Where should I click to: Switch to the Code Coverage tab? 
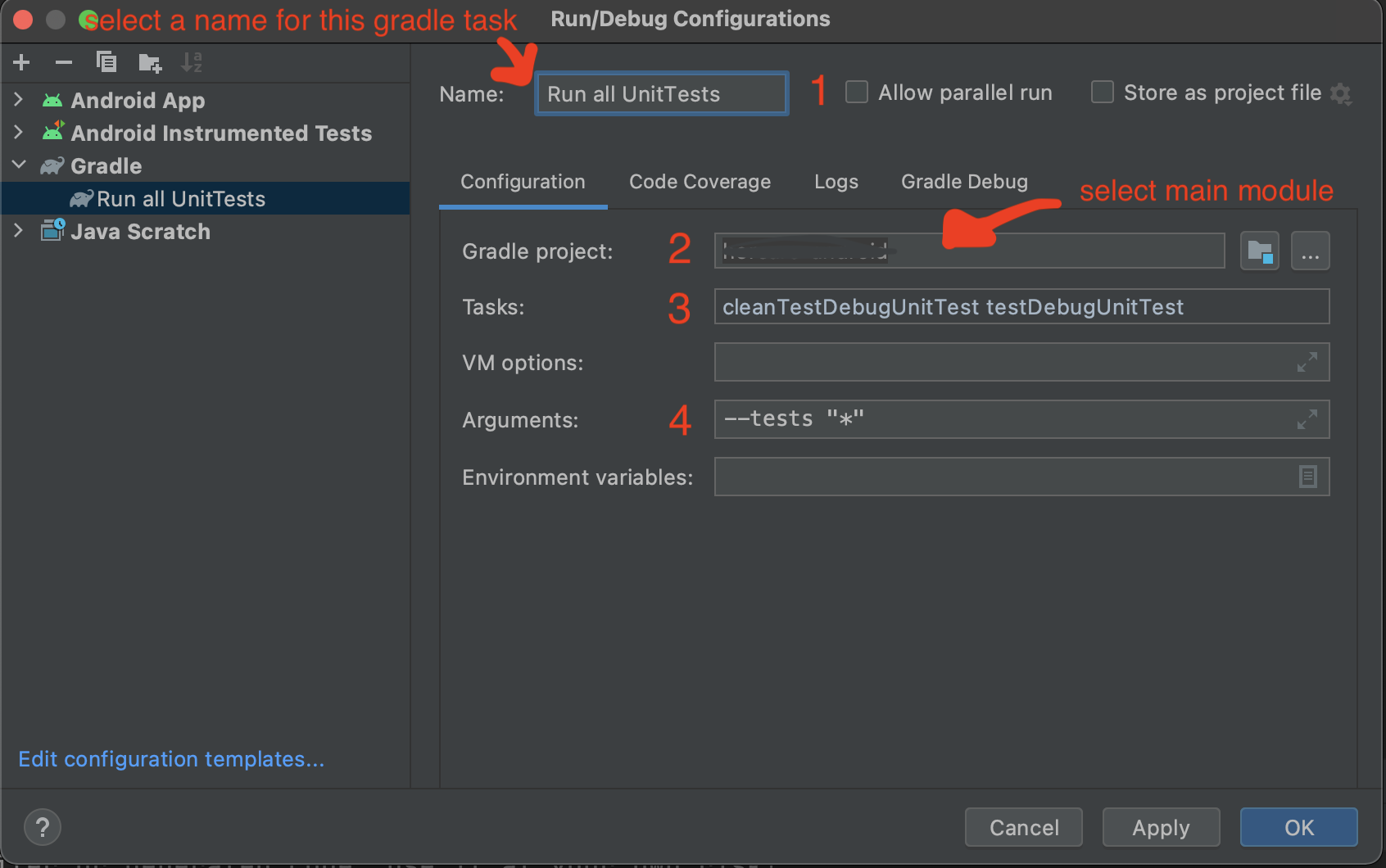coord(700,182)
